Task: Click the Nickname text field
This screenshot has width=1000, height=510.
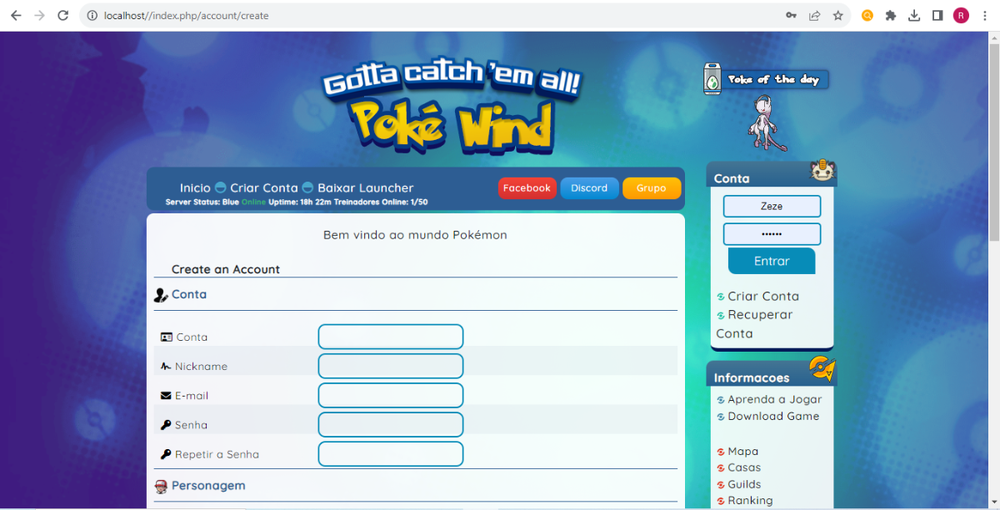Action: pyautogui.click(x=390, y=366)
